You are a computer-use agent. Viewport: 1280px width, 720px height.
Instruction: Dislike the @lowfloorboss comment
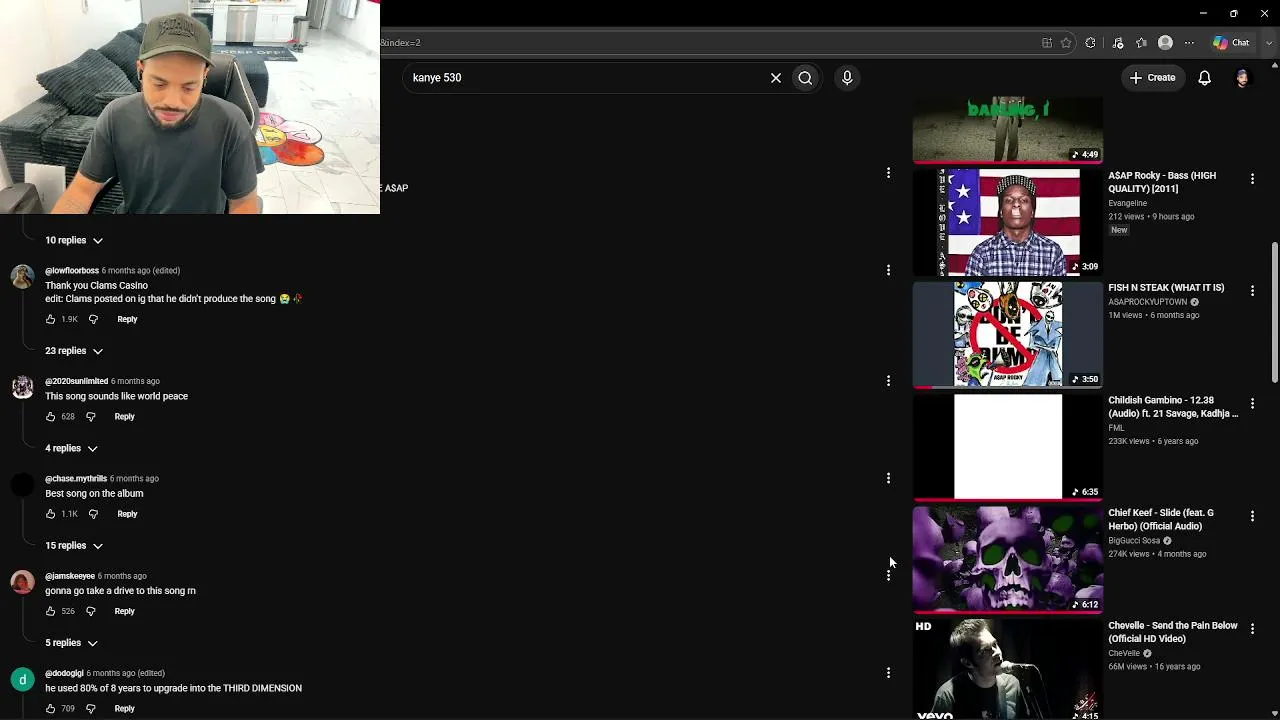(x=93, y=319)
